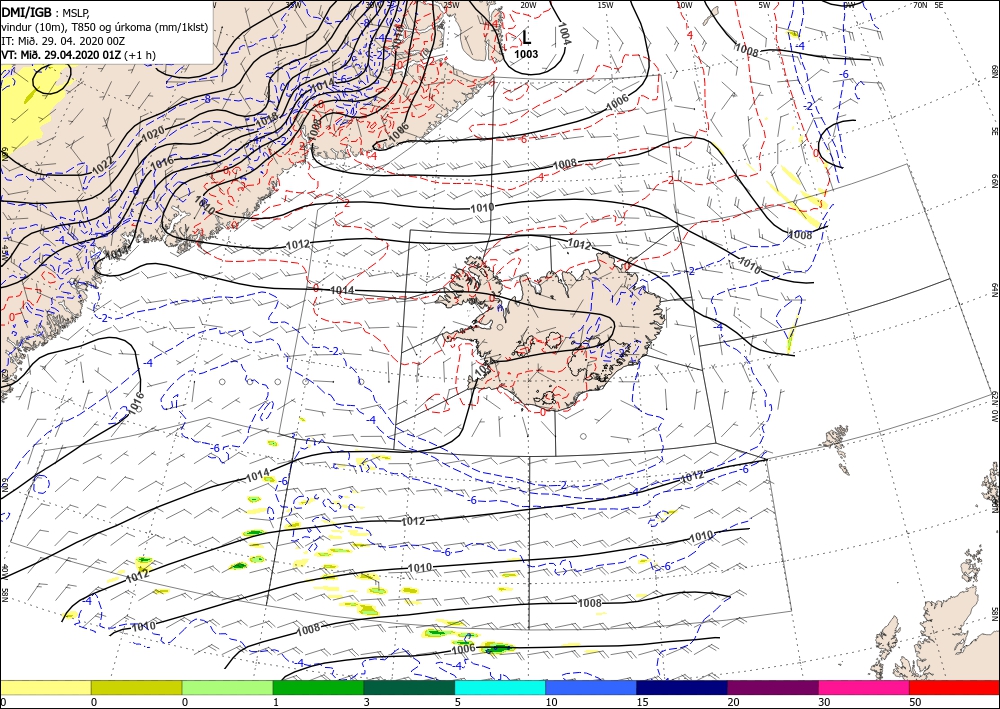Click the olive-yellow legend swatch

point(136,687)
